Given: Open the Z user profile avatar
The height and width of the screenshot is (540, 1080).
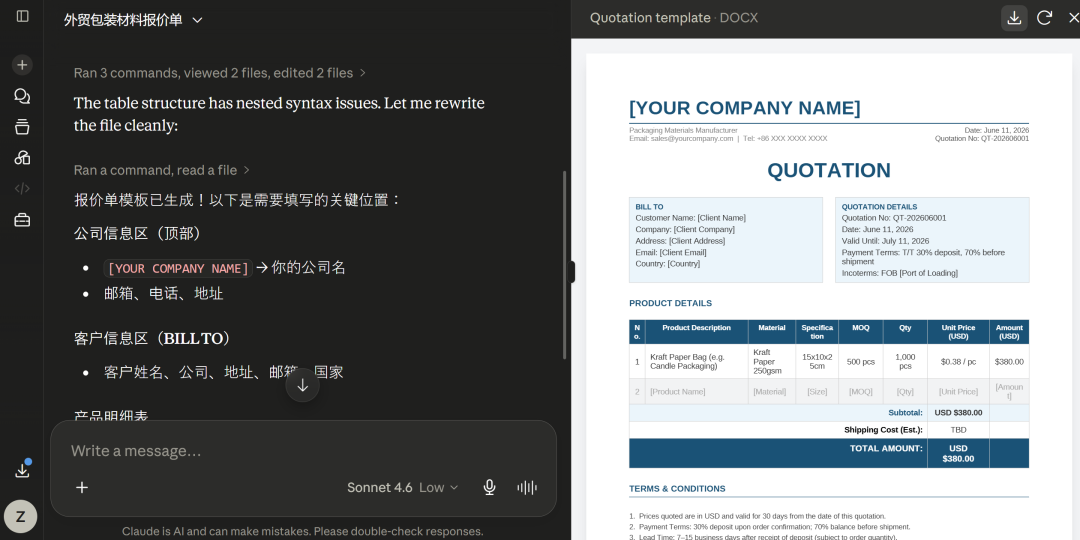Looking at the screenshot, I should click(x=21, y=517).
